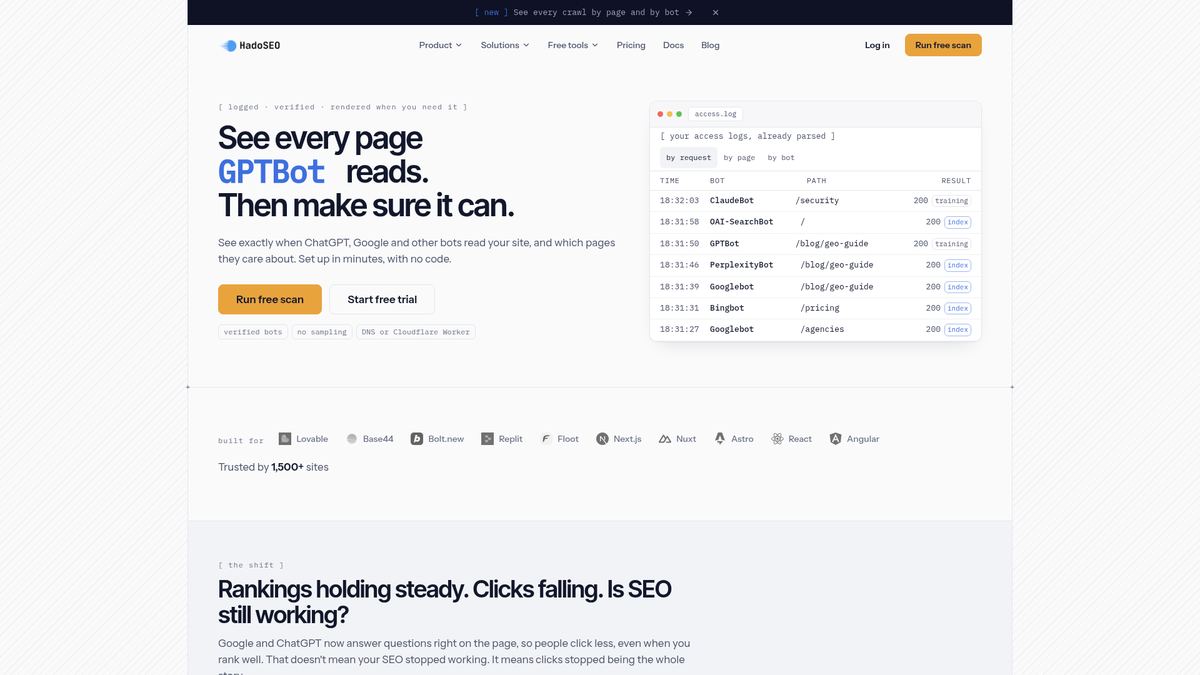The width and height of the screenshot is (1200, 675).
Task: Select the Bingbot log row
Action: coord(815,308)
